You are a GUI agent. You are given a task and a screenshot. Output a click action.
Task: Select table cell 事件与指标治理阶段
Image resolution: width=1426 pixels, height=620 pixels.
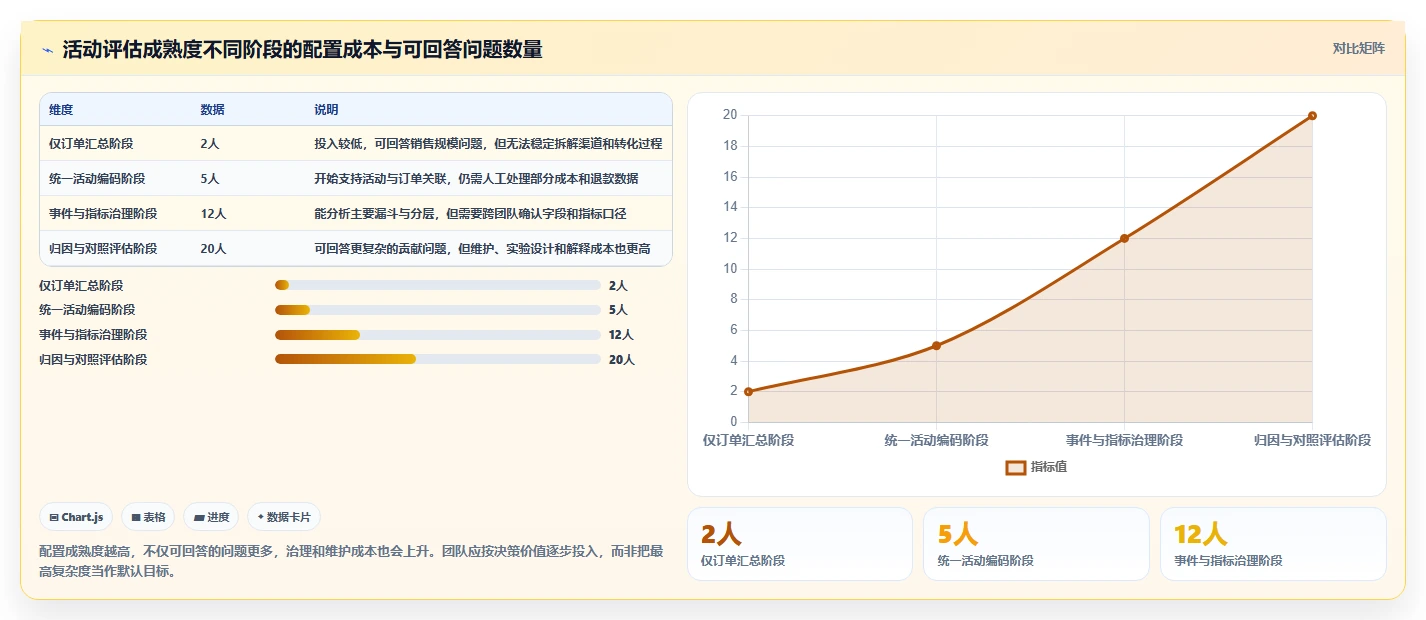point(103,214)
